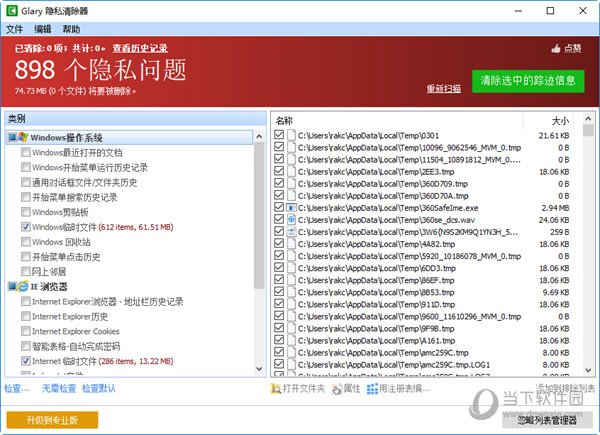Click the file icon of 5920_10186078_MVM_0.tmp
600x435 pixels.
coord(292,256)
